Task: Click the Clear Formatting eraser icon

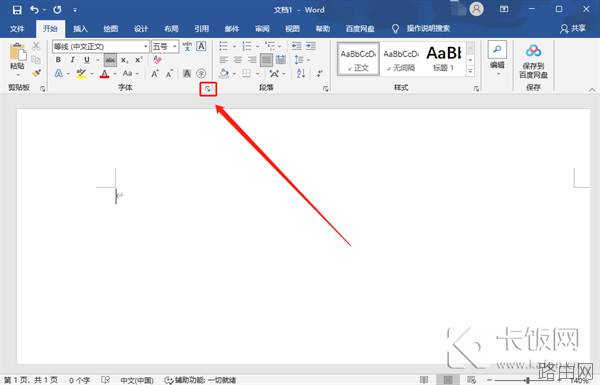Action: (x=157, y=60)
